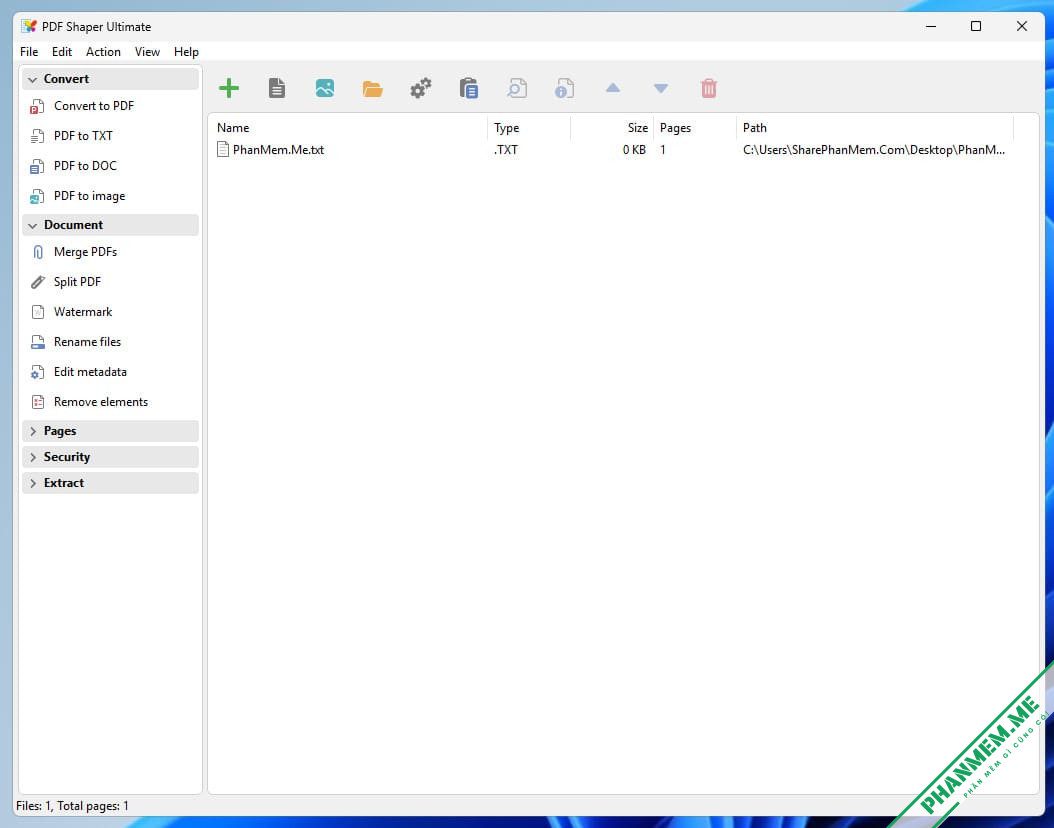Click the PDF to TXT sidebar icon
The image size is (1054, 828).
[x=38, y=136]
